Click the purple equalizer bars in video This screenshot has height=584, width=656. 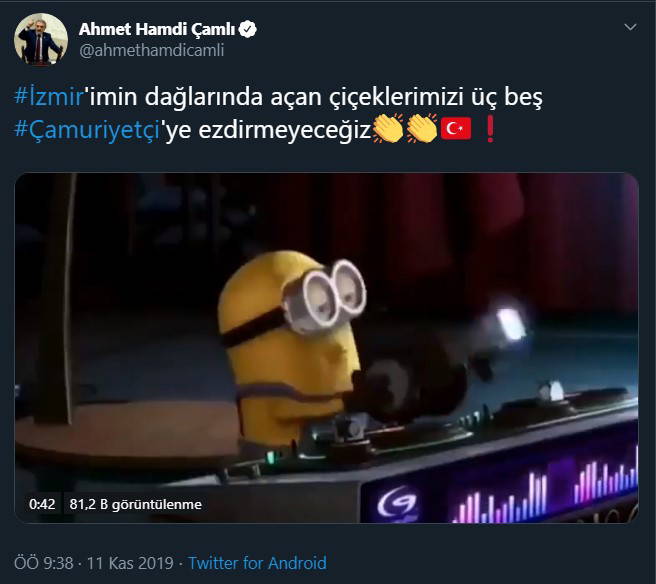click(x=546, y=492)
